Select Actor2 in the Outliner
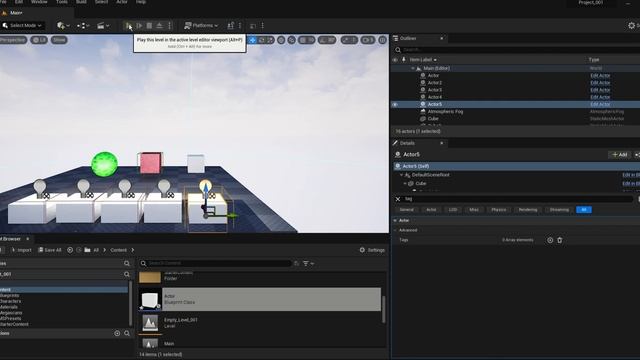The height and width of the screenshot is (360, 640). click(435, 83)
